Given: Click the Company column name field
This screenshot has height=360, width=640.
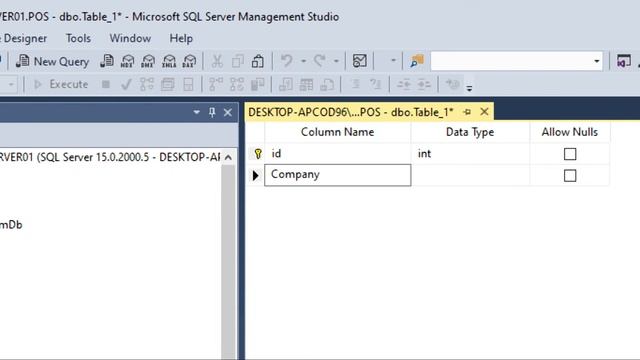Looking at the screenshot, I should [x=338, y=175].
